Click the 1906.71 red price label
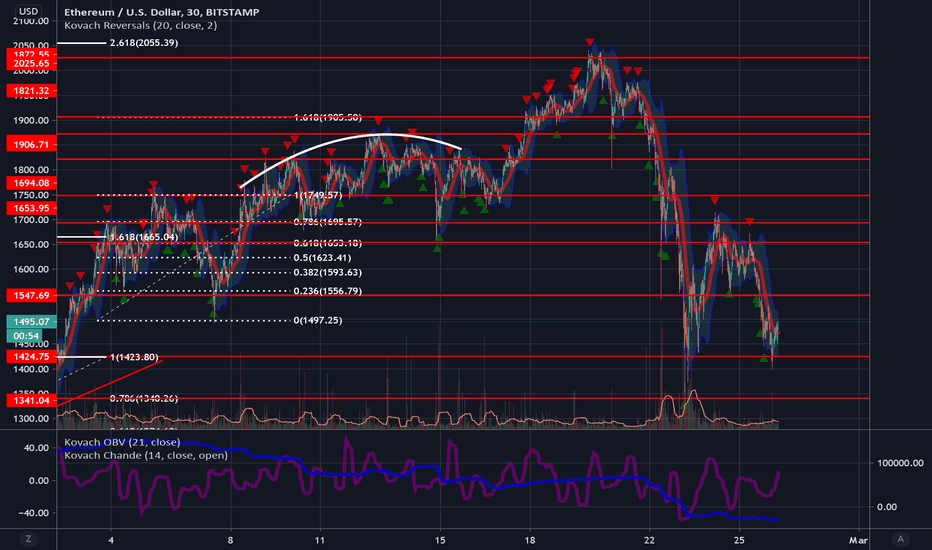 pos(32,144)
